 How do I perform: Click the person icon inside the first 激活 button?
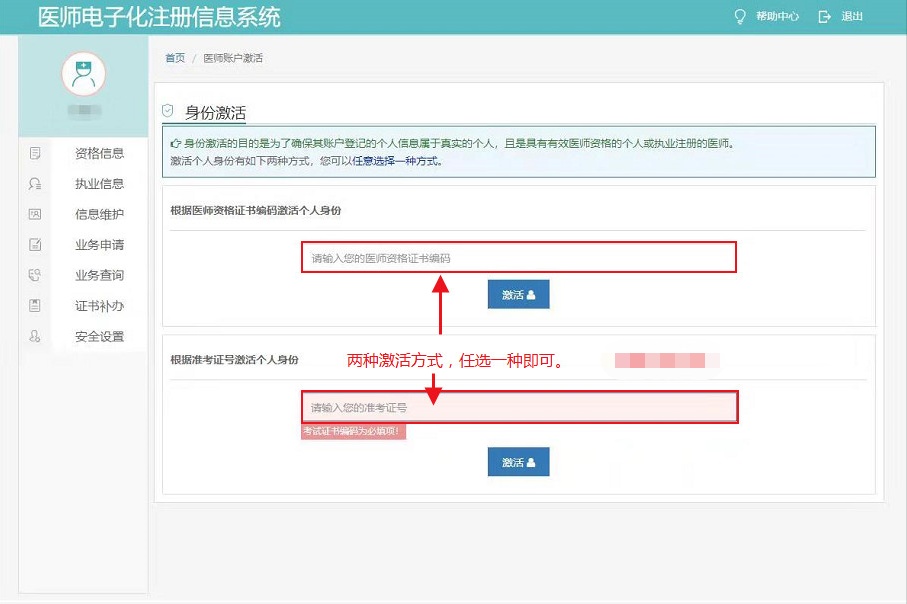[x=532, y=294]
